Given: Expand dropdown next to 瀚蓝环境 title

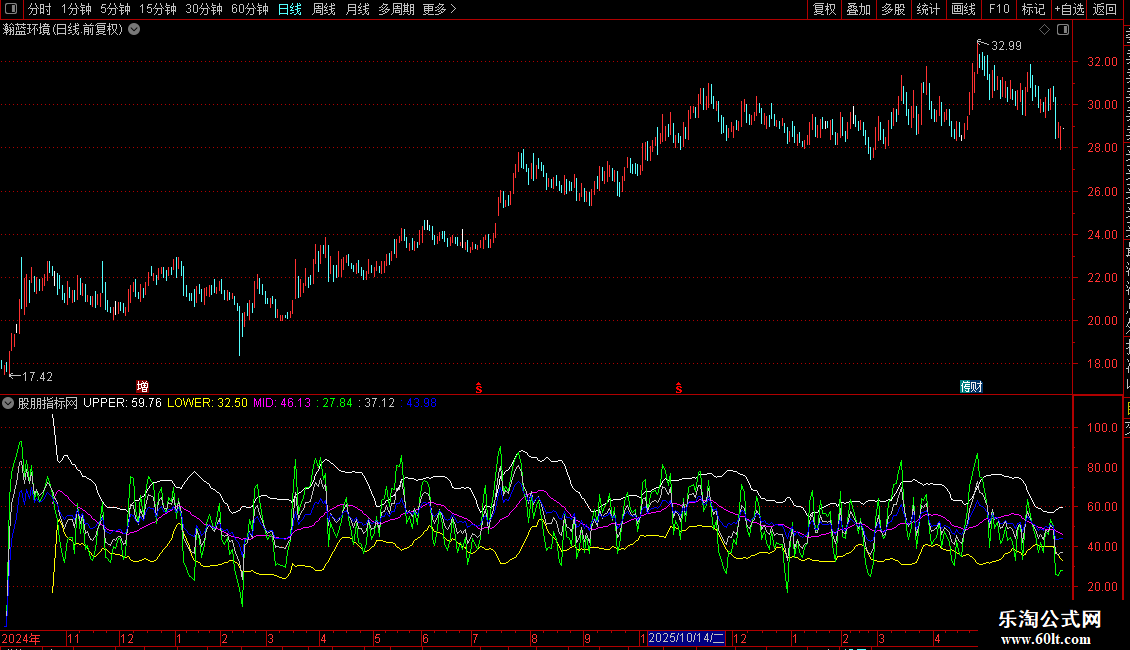Looking at the screenshot, I should [x=134, y=30].
